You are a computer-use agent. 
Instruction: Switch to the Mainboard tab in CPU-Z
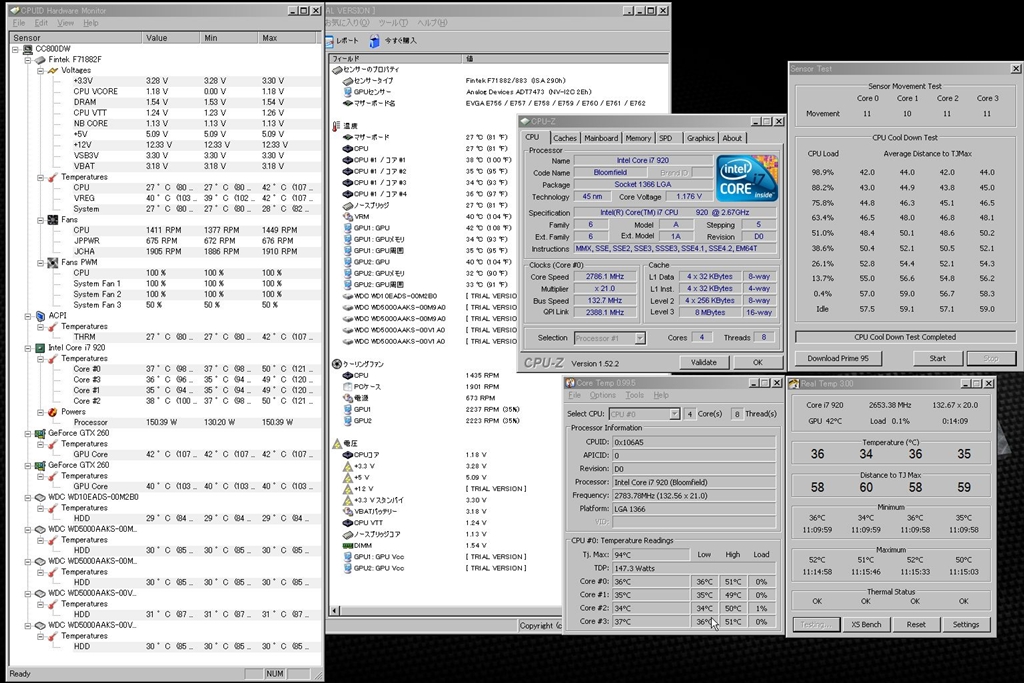pyautogui.click(x=601, y=138)
